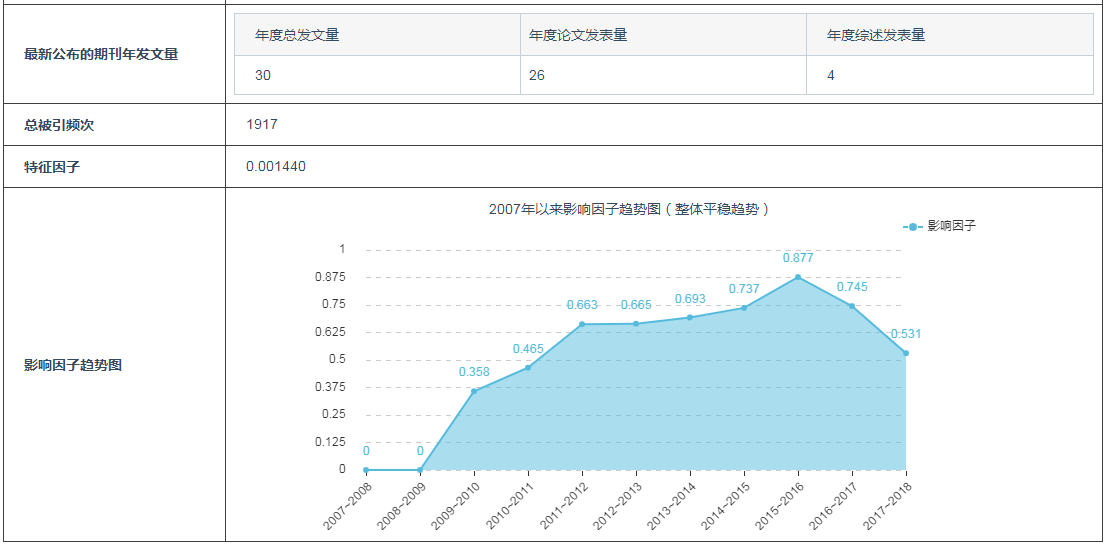
Task: Click the 2013-2014 x-axis label
Action: [672, 506]
